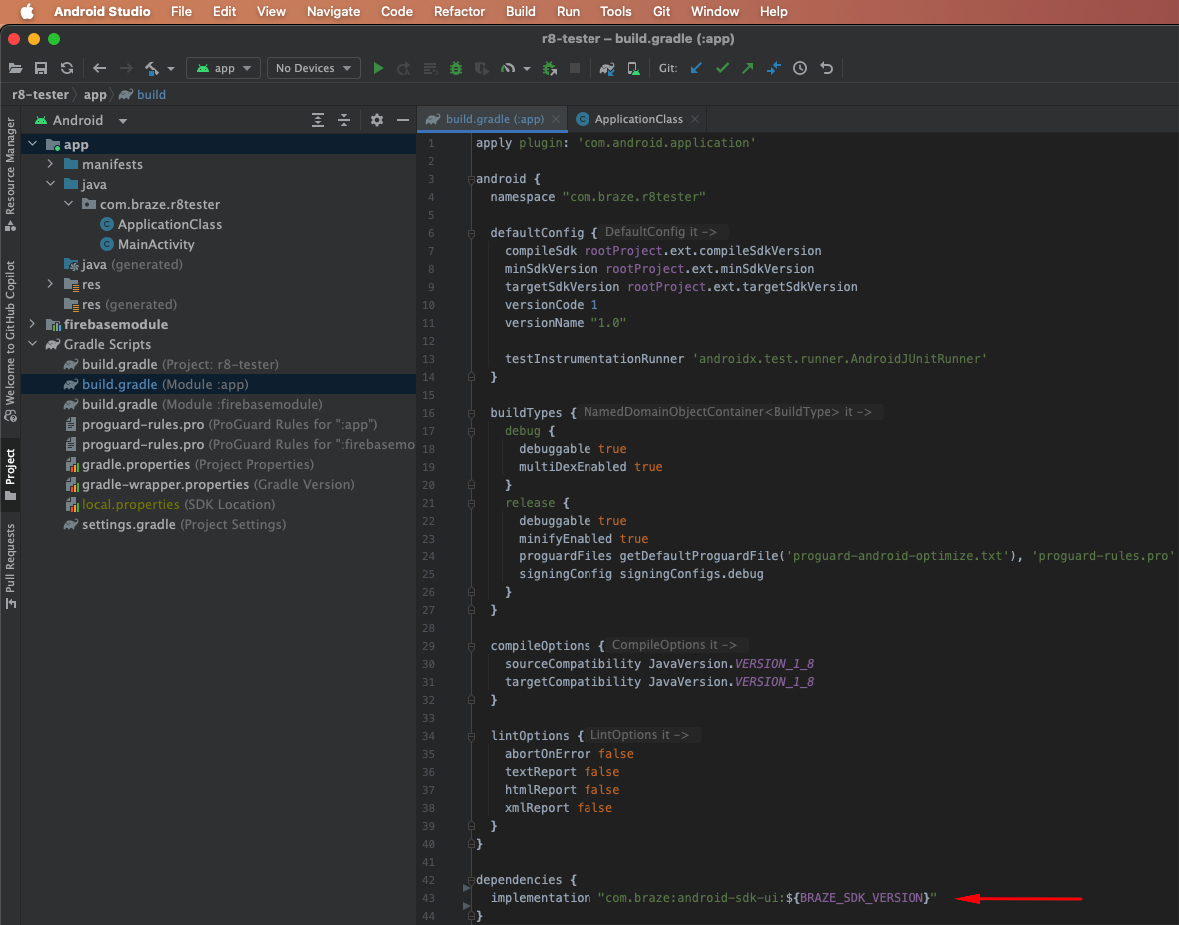The image size is (1179, 925).
Task: Click the Make Project hammer icon
Action: (x=152, y=68)
